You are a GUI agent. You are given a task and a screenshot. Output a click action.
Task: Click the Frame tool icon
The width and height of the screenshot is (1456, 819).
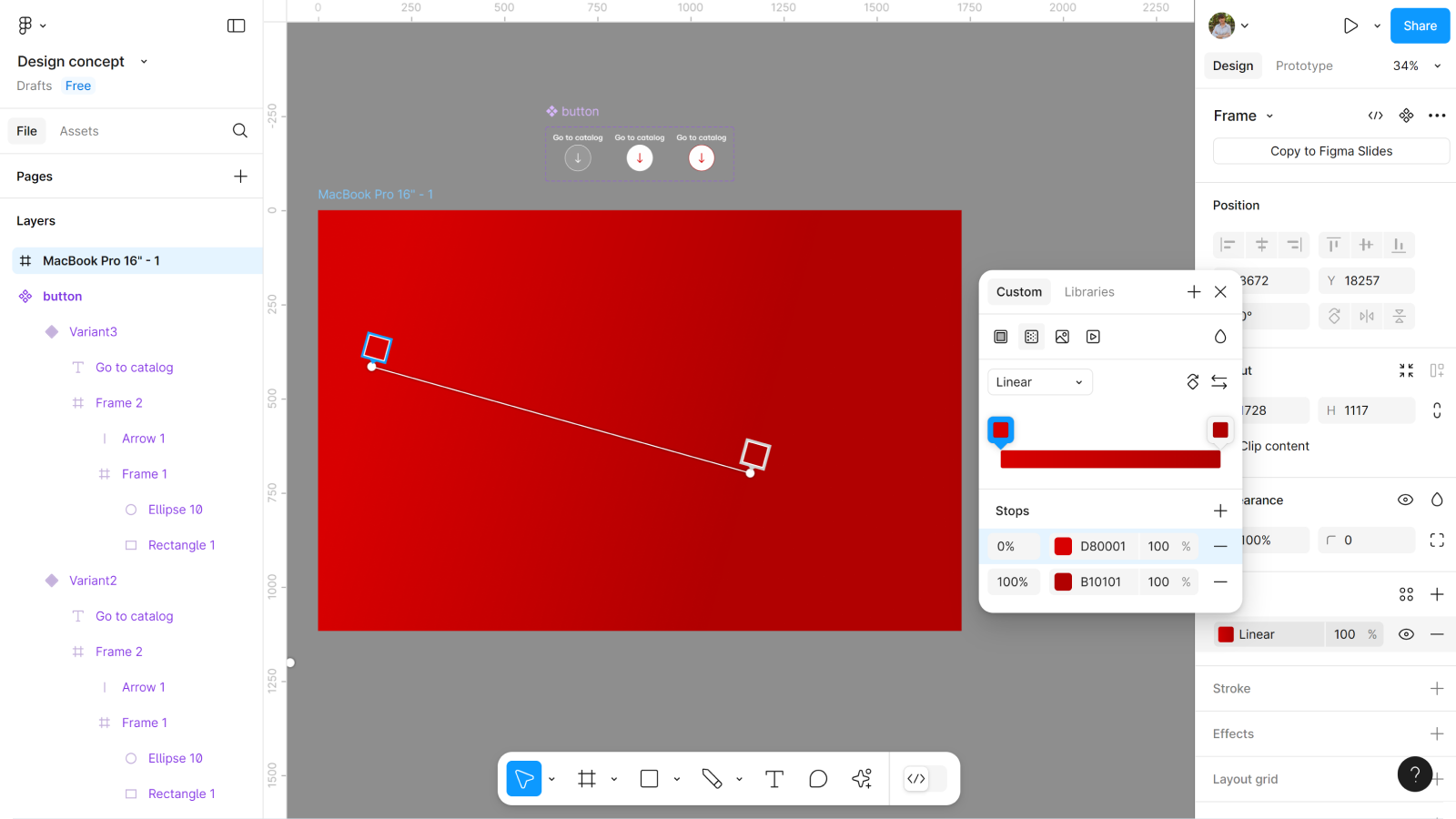point(587,779)
